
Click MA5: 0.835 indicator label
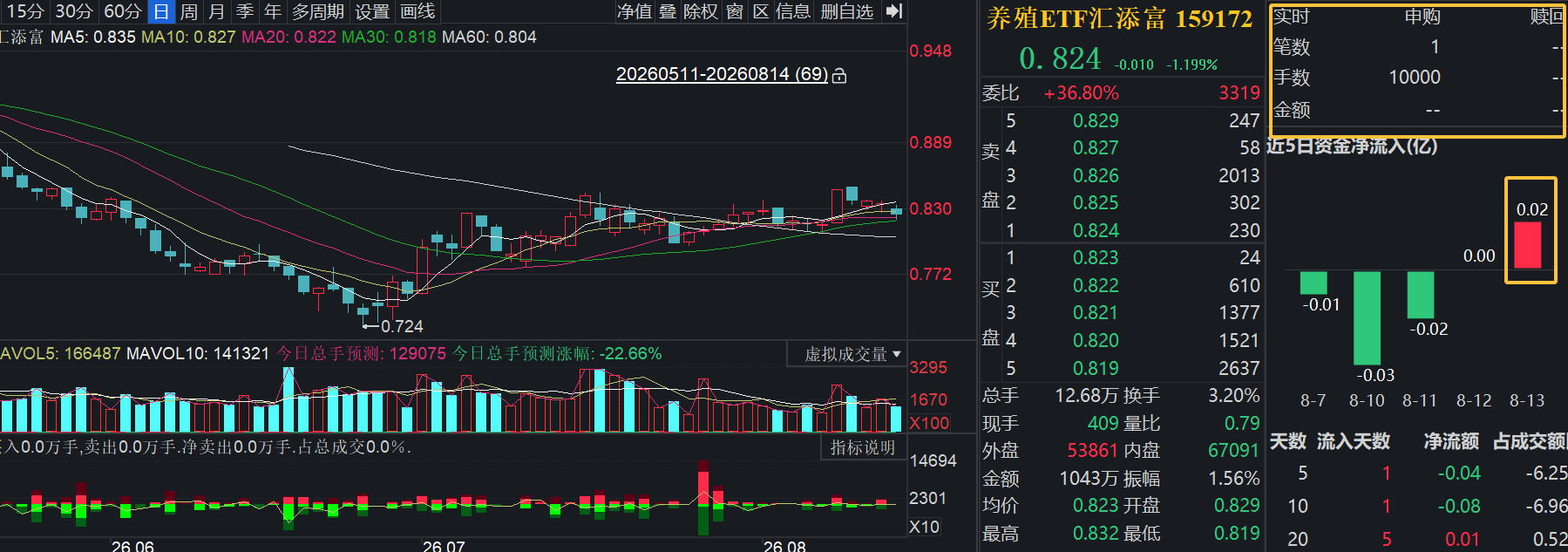[x=92, y=37]
